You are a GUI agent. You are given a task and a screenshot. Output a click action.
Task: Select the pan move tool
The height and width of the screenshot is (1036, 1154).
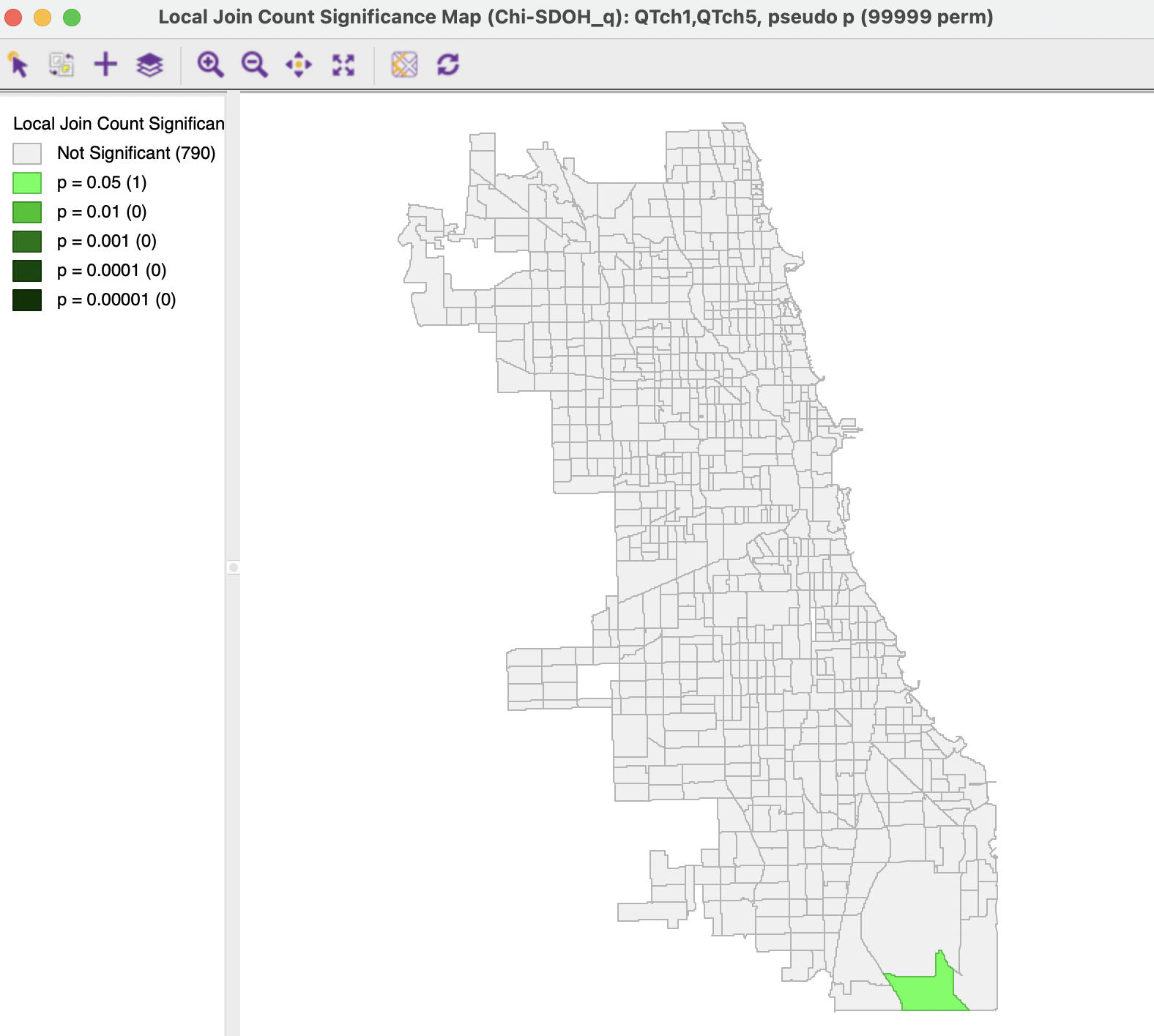(299, 64)
